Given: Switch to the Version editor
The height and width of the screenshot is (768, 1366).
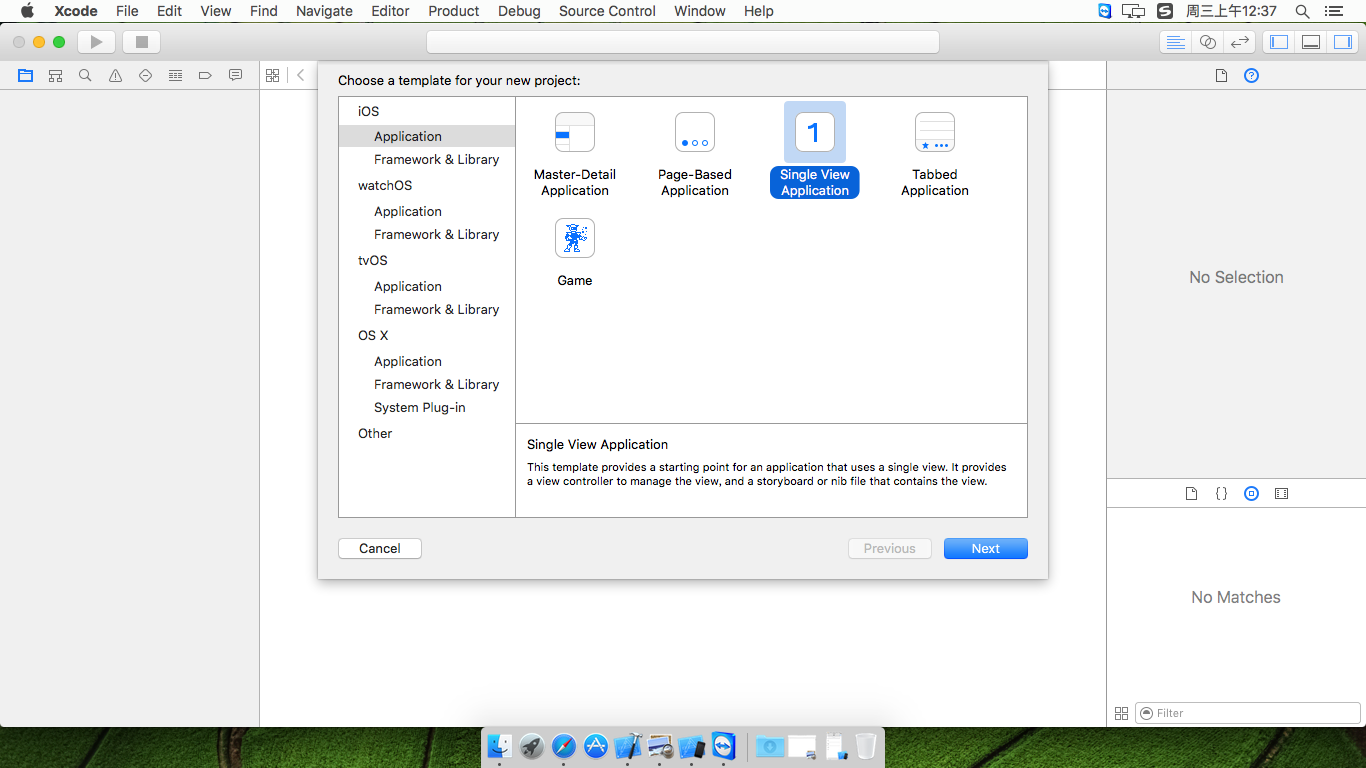Looking at the screenshot, I should 1240,42.
